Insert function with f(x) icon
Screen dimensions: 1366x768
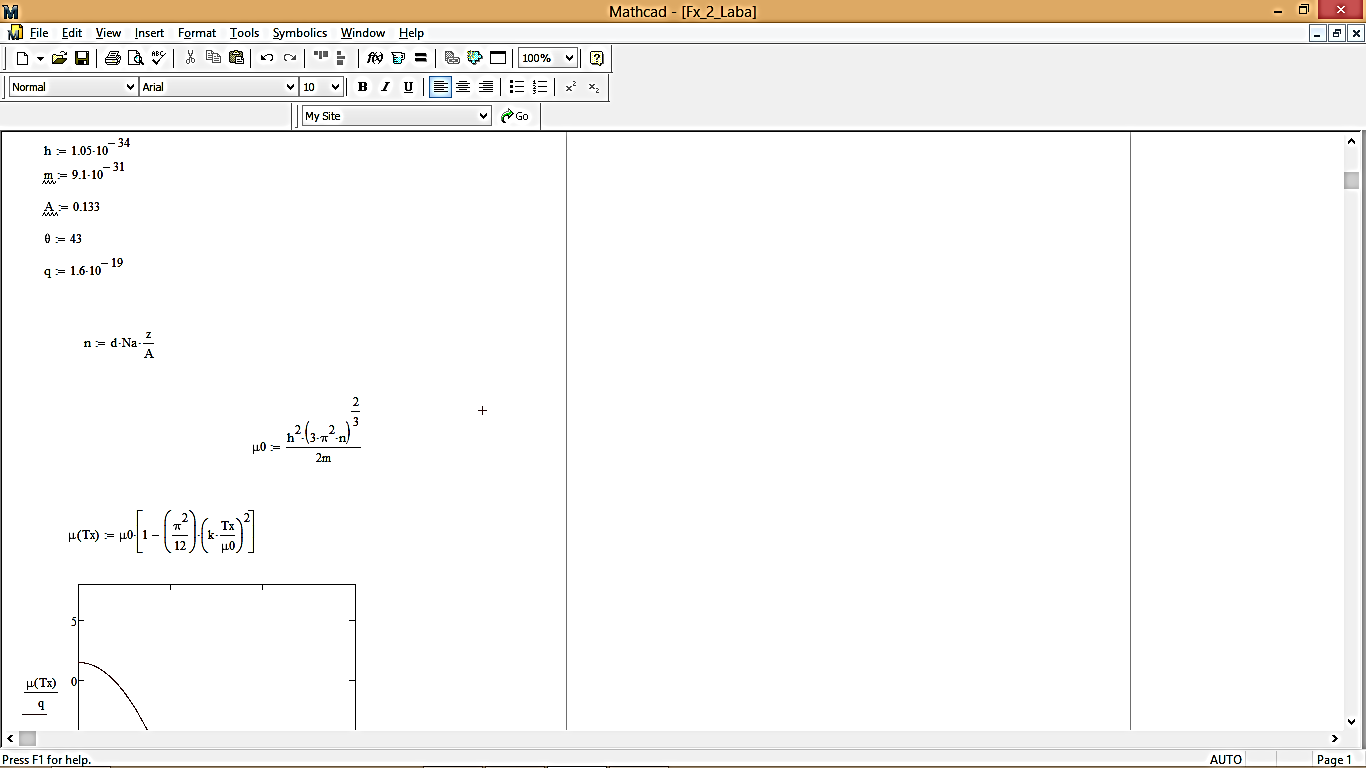pos(375,58)
